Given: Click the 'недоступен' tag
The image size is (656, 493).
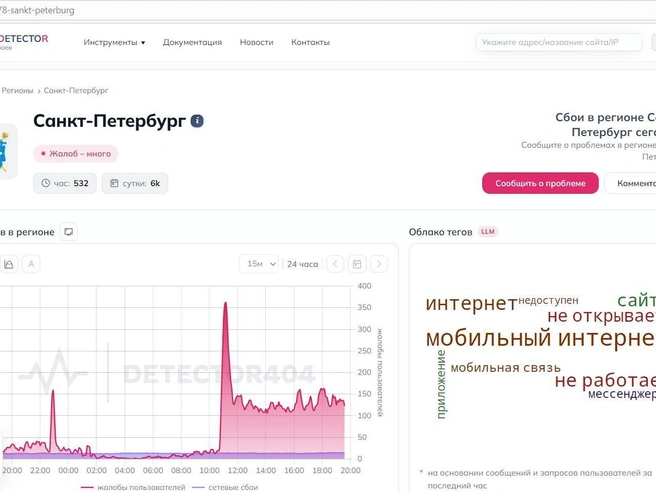Looking at the screenshot, I should 548,300.
